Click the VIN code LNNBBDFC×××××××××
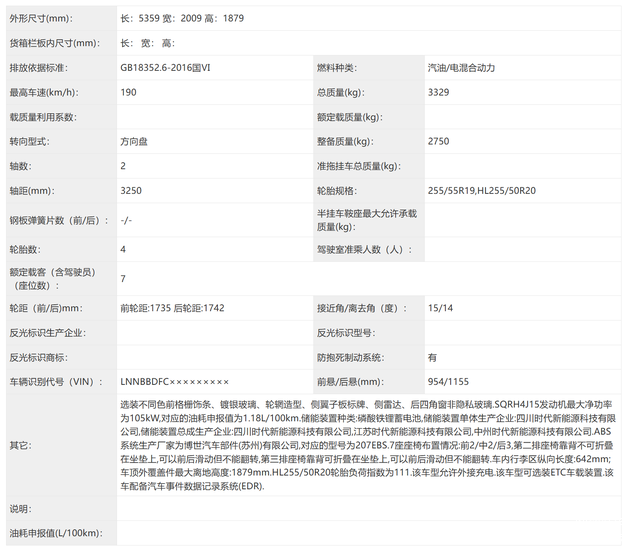 [x=174, y=381]
